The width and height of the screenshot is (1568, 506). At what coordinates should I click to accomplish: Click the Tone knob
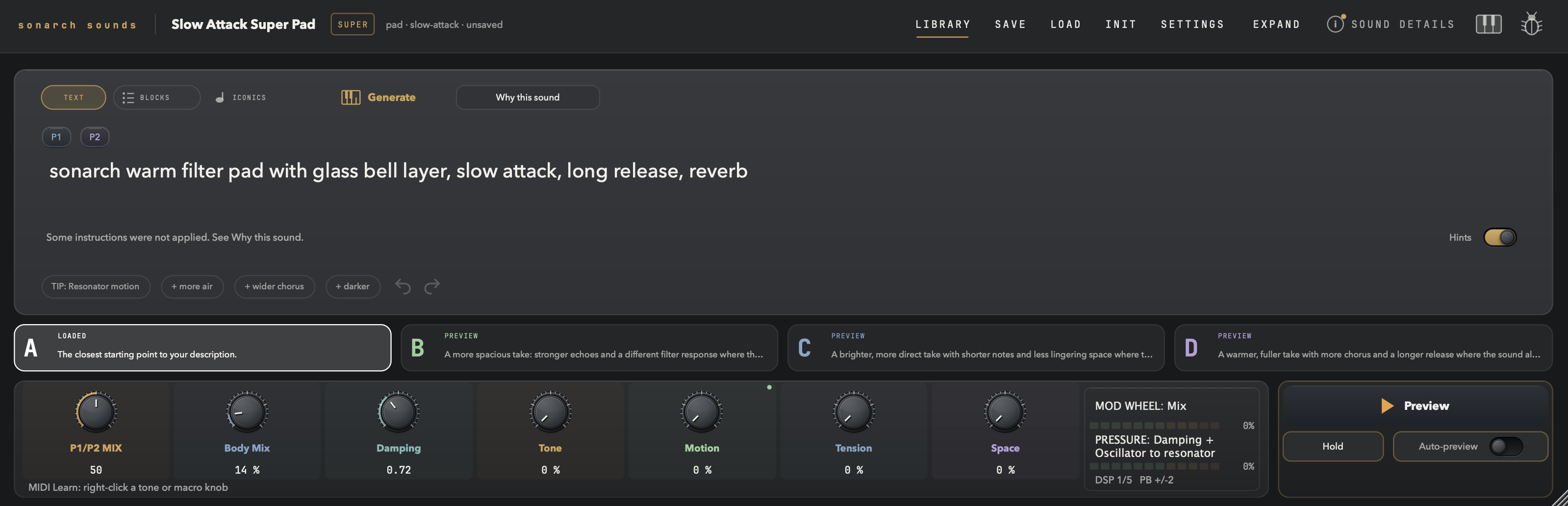coord(550,412)
